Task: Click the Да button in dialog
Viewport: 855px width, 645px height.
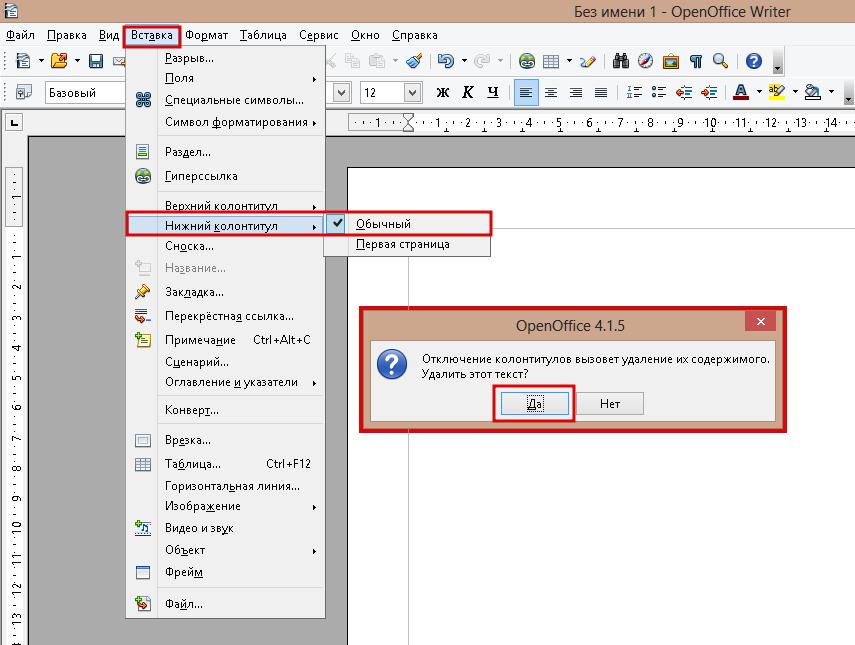Action: coord(534,404)
